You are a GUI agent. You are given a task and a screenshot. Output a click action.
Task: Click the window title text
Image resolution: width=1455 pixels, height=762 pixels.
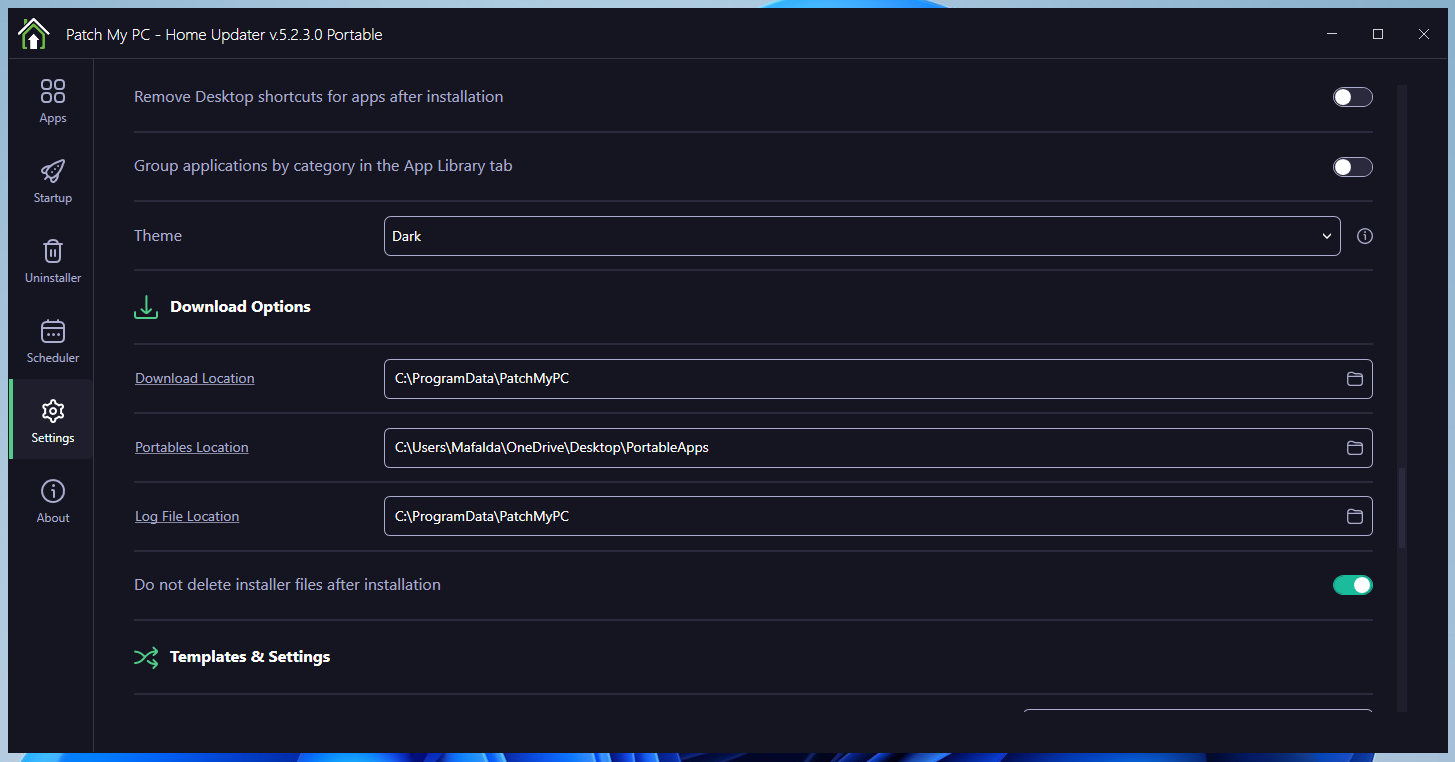tap(224, 35)
